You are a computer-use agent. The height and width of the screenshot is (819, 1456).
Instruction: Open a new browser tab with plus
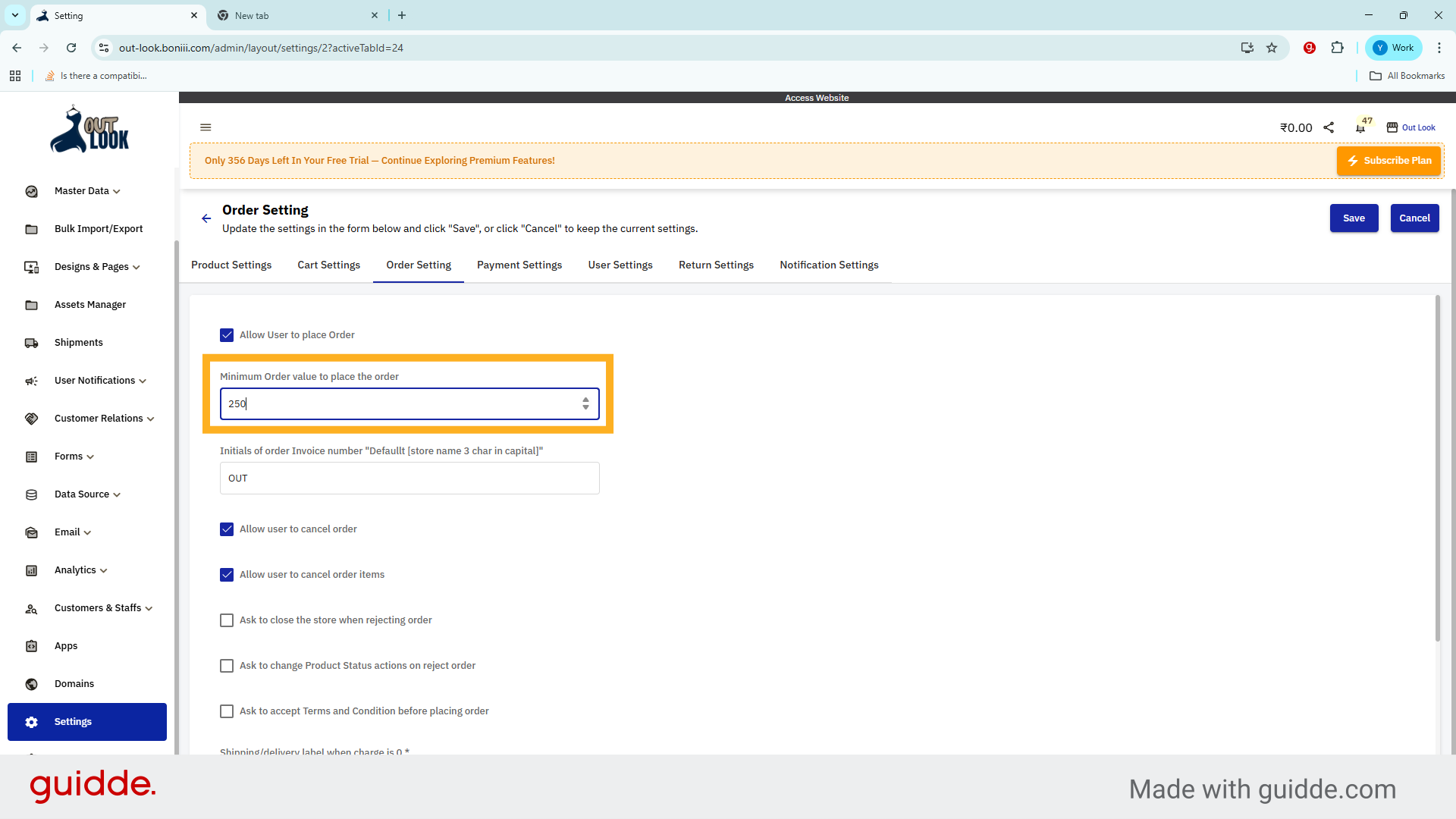pos(402,15)
